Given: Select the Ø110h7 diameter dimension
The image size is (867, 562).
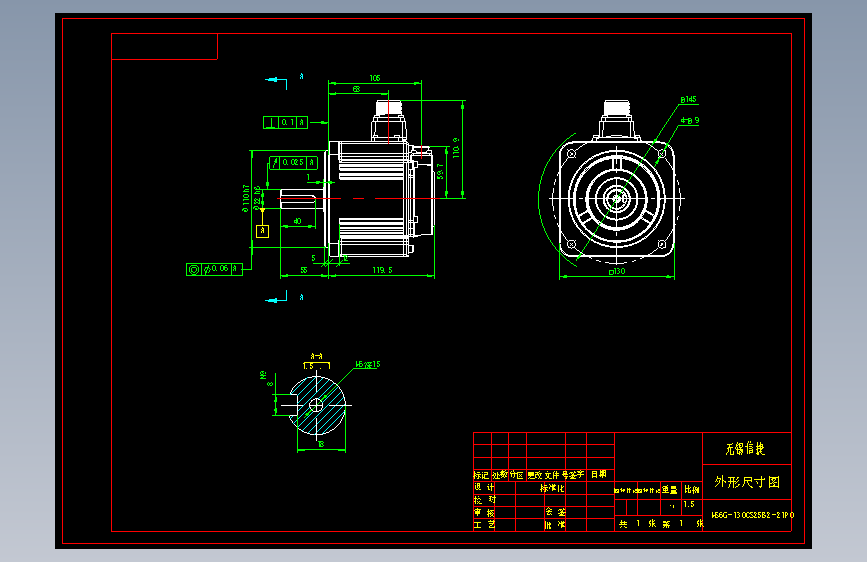Looking at the screenshot, I should pos(246,199).
